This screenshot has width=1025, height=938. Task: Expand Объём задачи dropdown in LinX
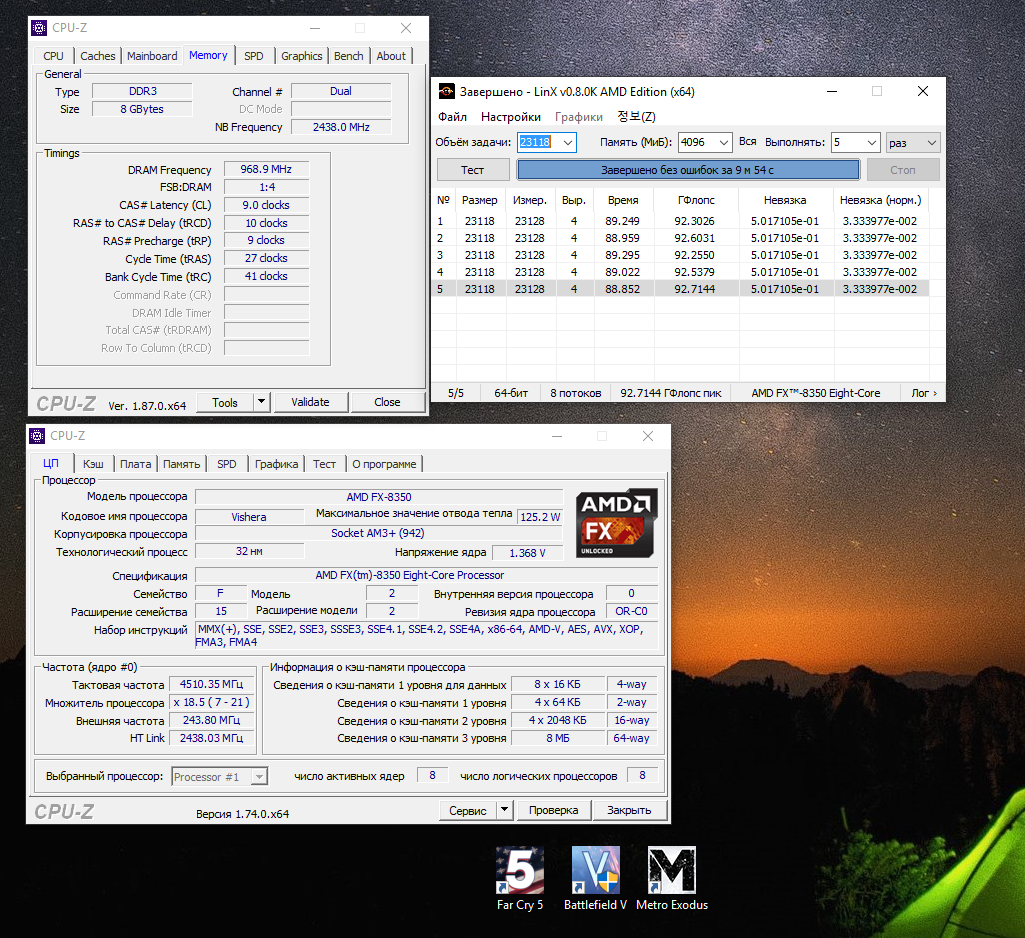tap(567, 142)
